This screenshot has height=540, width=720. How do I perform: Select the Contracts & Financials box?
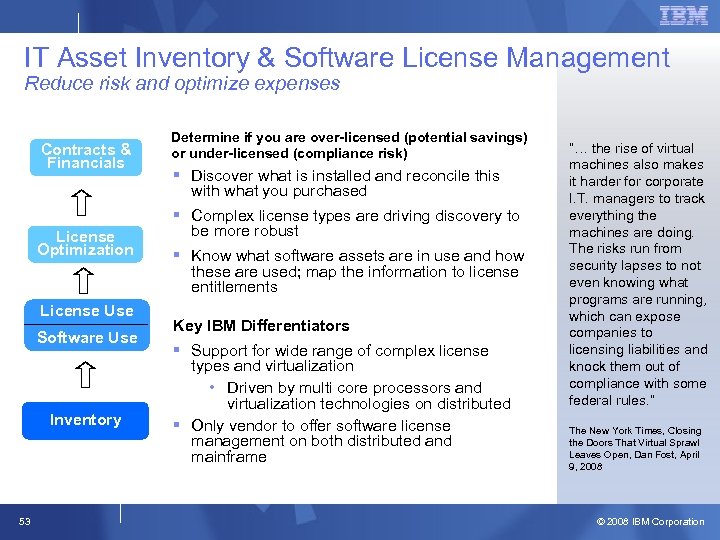click(x=86, y=157)
